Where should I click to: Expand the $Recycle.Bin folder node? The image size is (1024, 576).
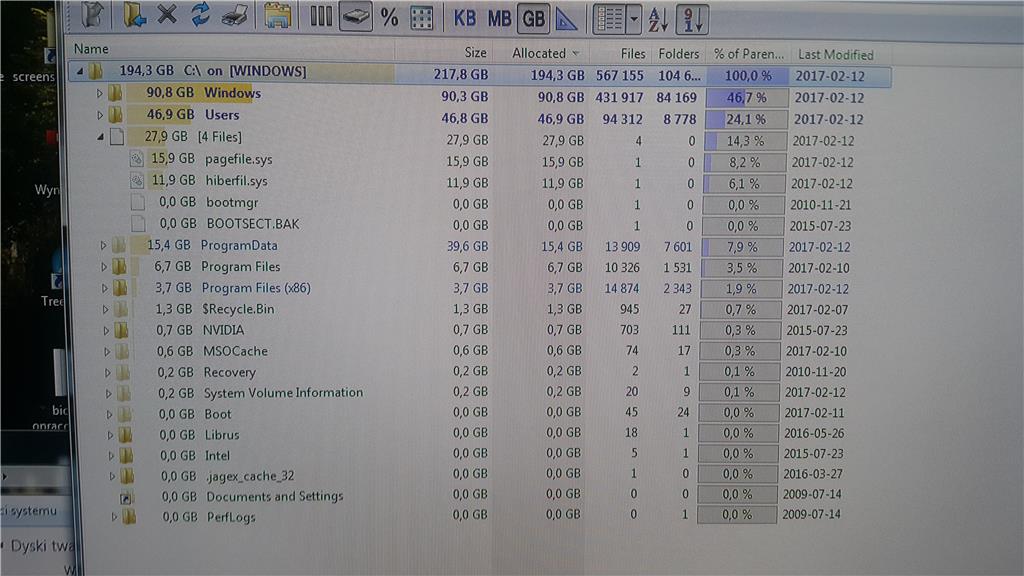[x=105, y=310]
